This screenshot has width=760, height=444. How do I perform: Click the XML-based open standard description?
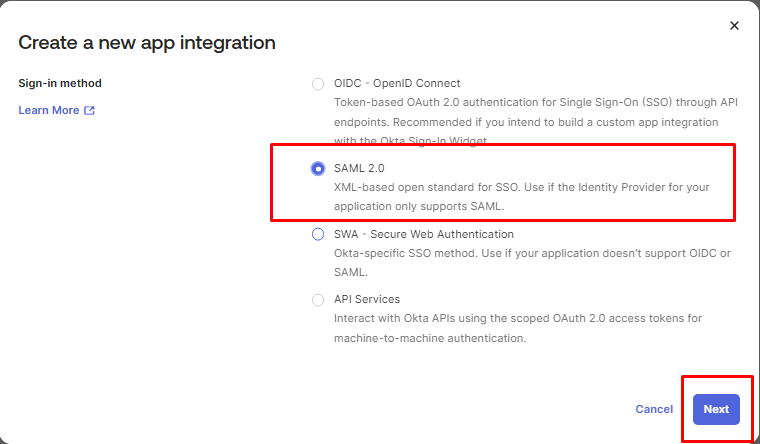coord(522,197)
